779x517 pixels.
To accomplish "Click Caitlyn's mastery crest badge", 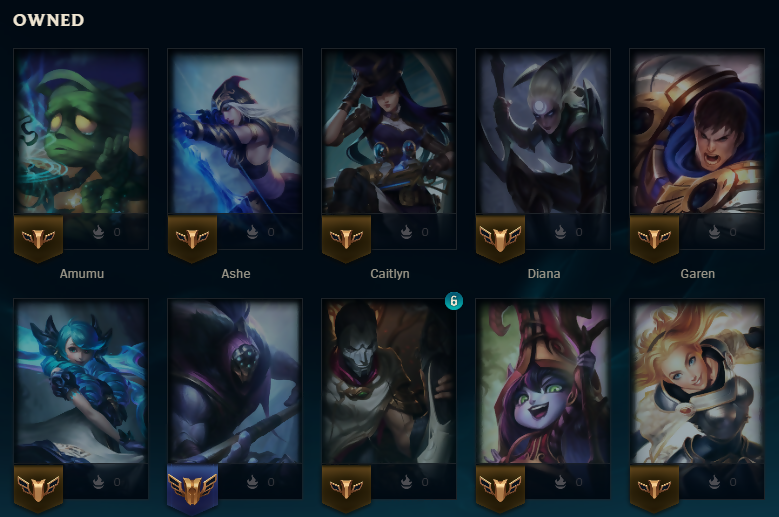I will [346, 239].
